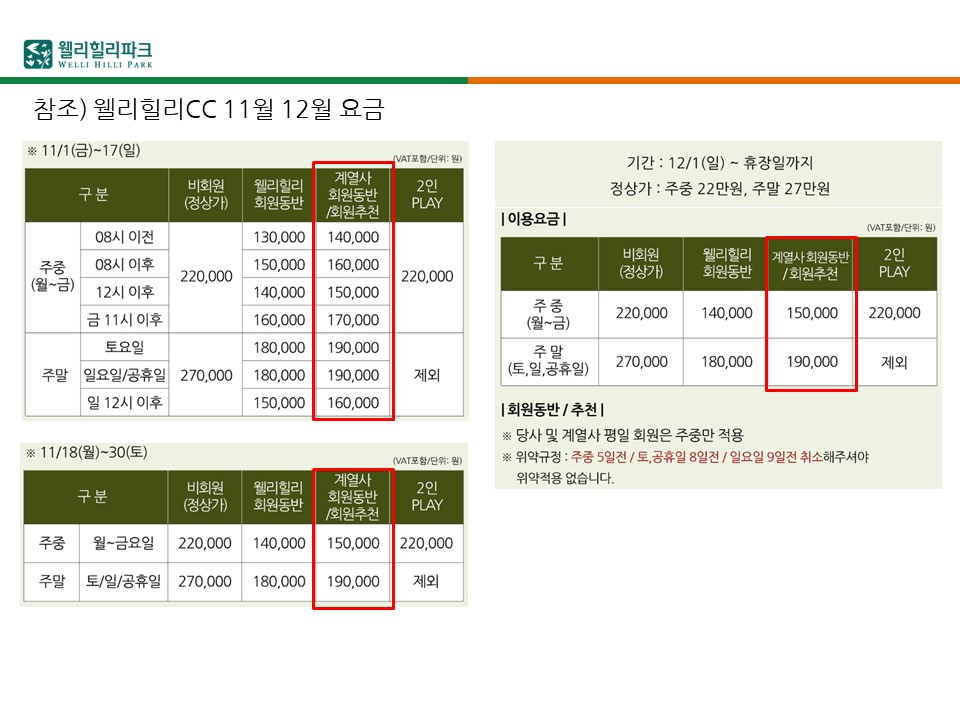Click the weekday '12시 이후' row label under 주중
The width and height of the screenshot is (960, 720).
[x=124, y=292]
